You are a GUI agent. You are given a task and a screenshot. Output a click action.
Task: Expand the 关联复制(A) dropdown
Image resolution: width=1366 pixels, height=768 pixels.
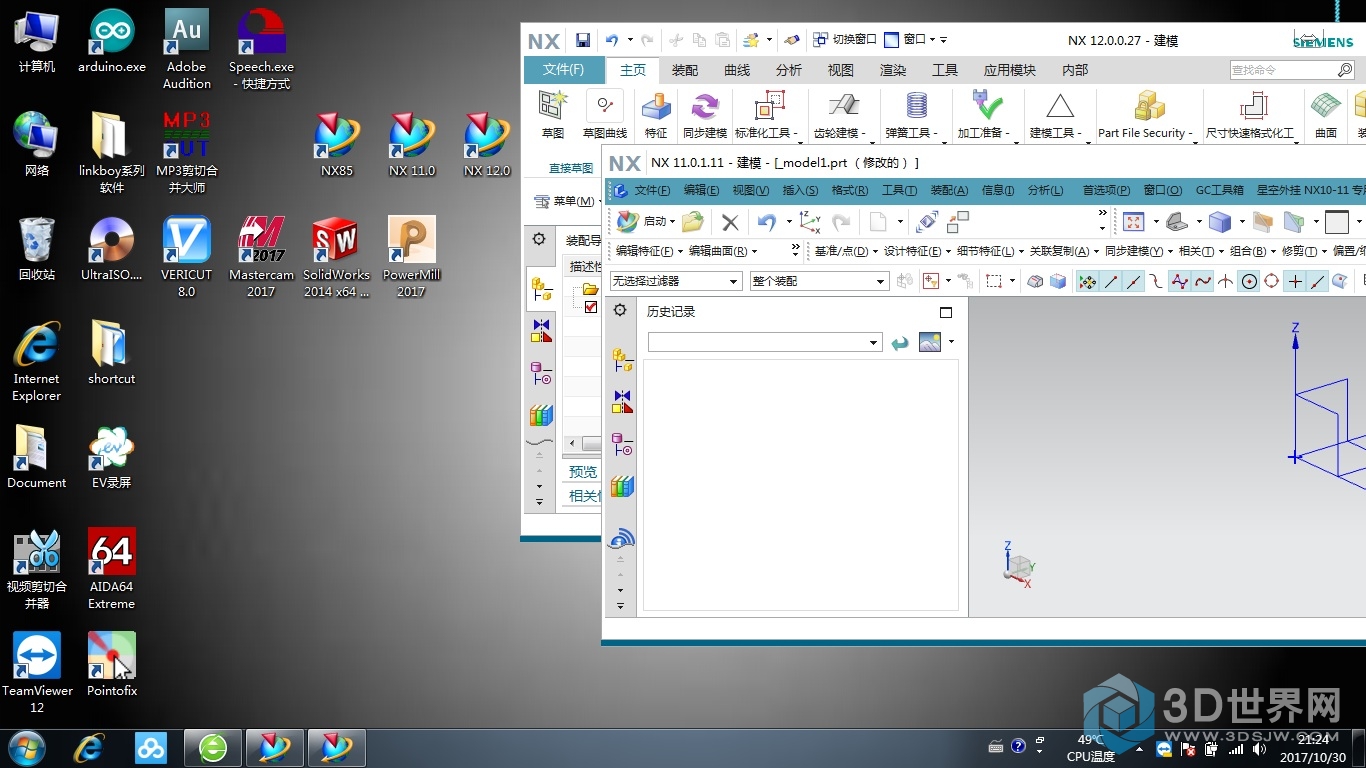tap(1063, 252)
